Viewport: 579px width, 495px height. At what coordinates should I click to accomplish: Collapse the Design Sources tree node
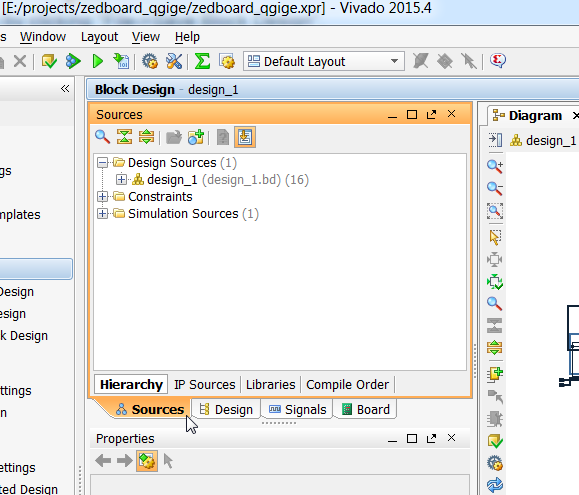(x=103, y=163)
